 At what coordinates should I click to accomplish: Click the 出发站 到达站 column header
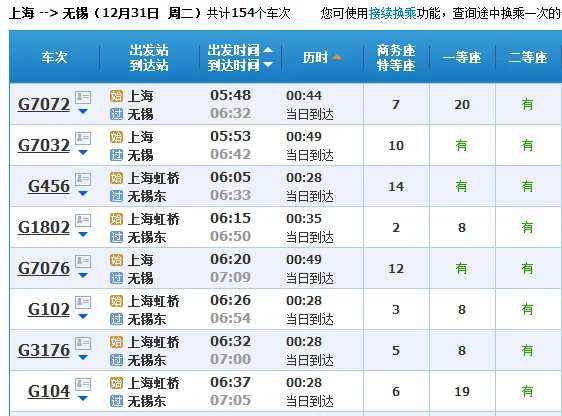pos(149,57)
